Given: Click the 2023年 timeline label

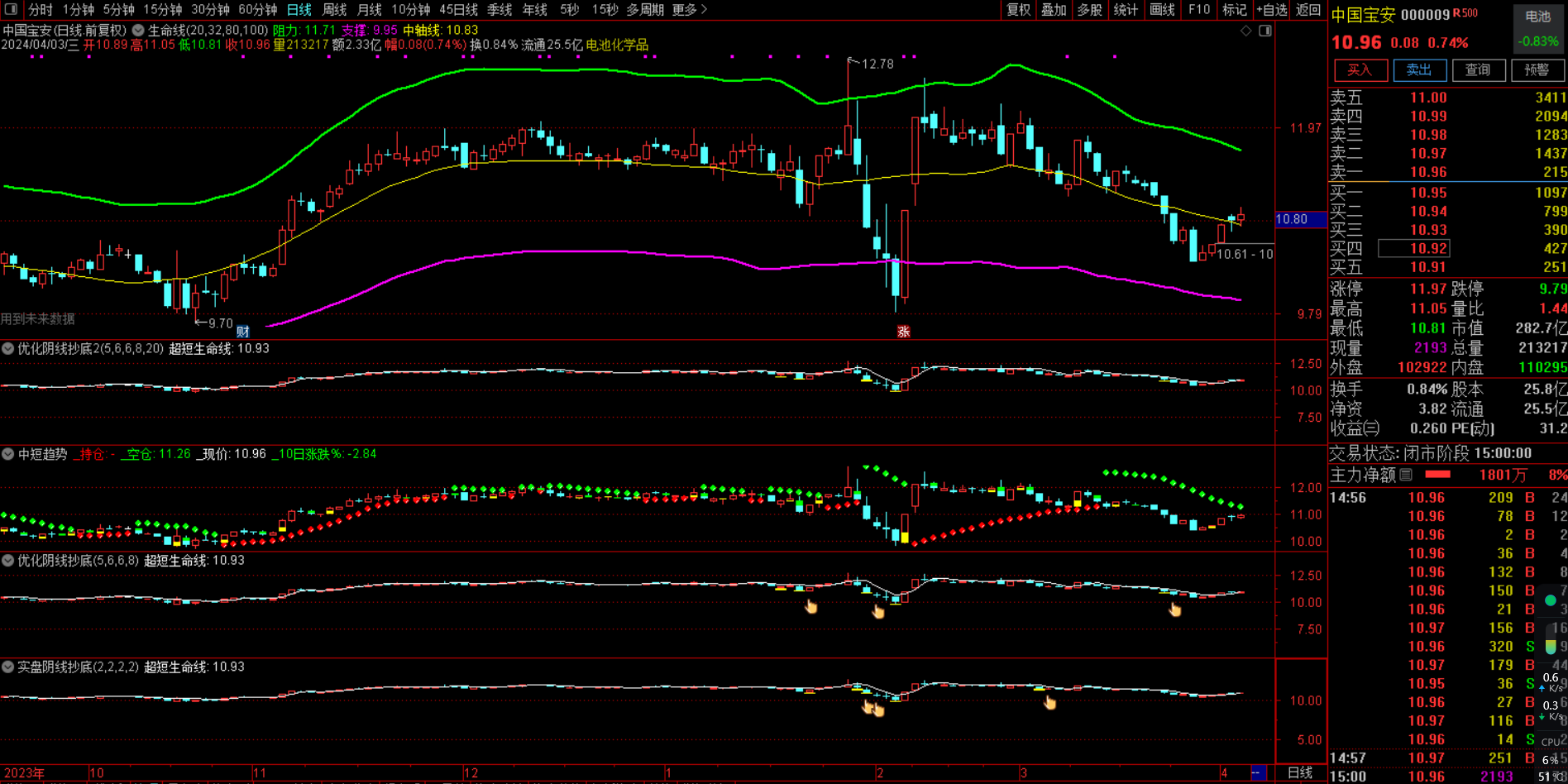Looking at the screenshot, I should coord(24,773).
